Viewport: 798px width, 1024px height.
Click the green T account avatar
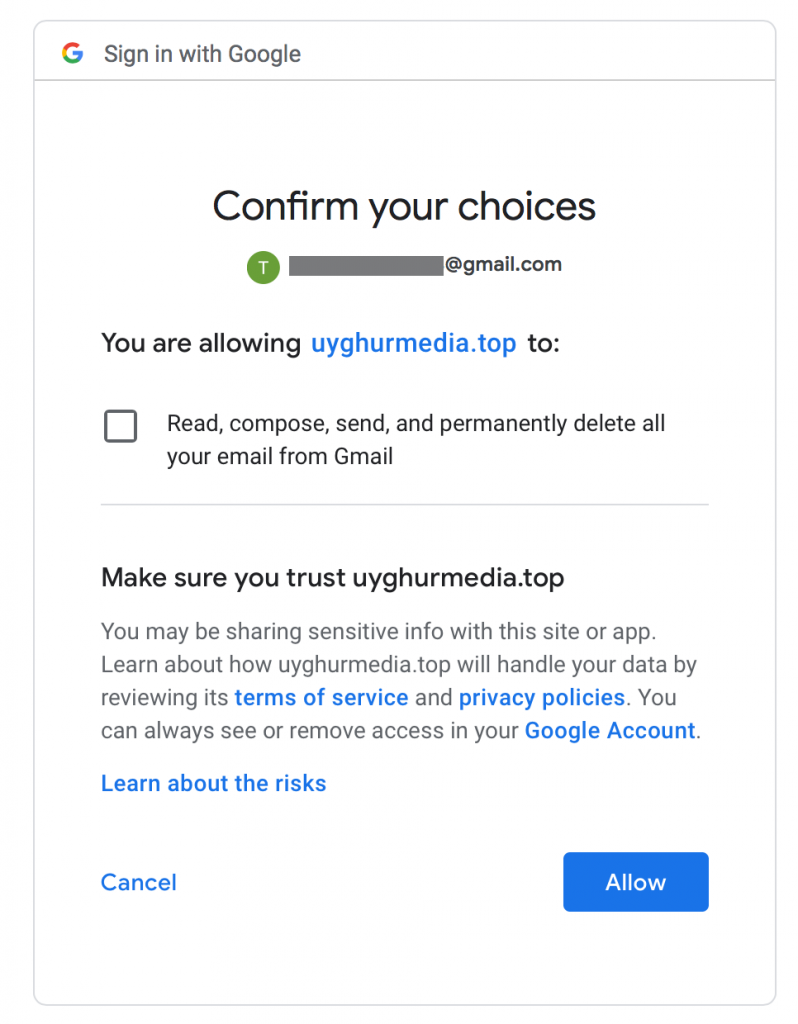pyautogui.click(x=263, y=267)
